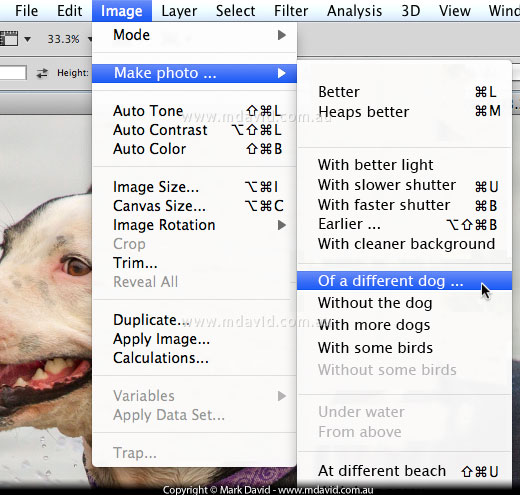520x495 pixels.
Task: Choose With cleaner background
Action: [404, 244]
